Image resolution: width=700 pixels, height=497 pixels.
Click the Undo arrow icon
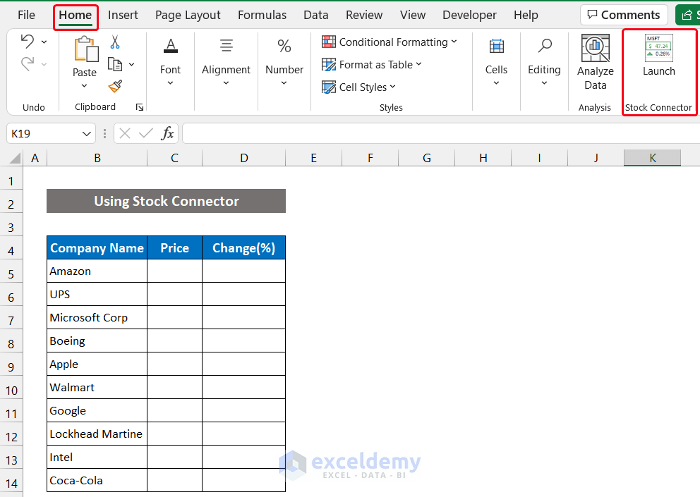coord(27,42)
